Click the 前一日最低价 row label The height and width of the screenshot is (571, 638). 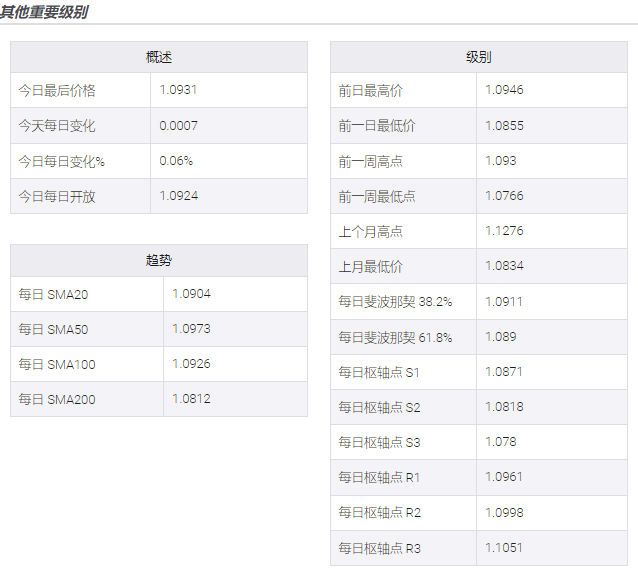376,126
